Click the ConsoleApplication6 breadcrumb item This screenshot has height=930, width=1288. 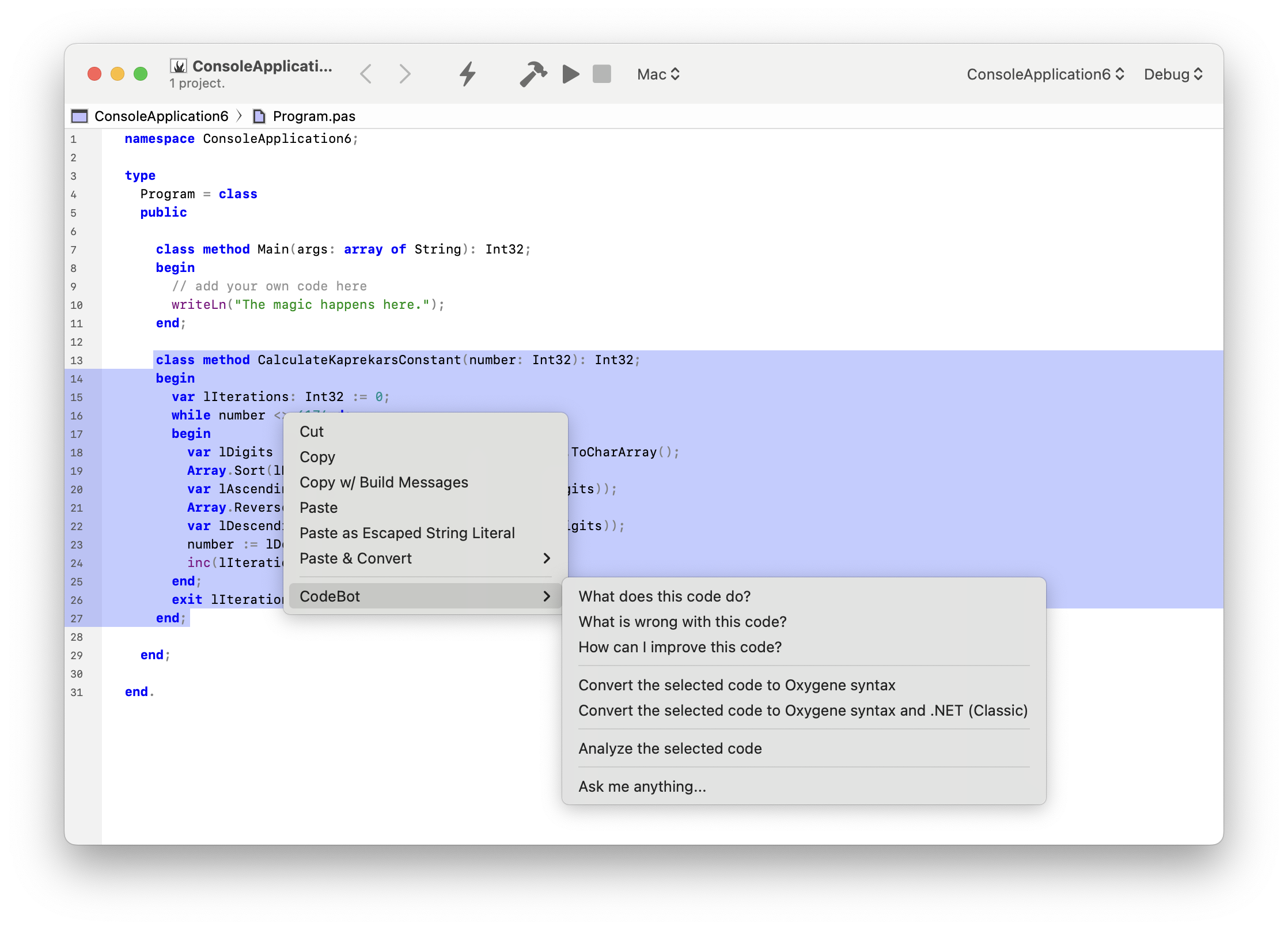point(161,116)
